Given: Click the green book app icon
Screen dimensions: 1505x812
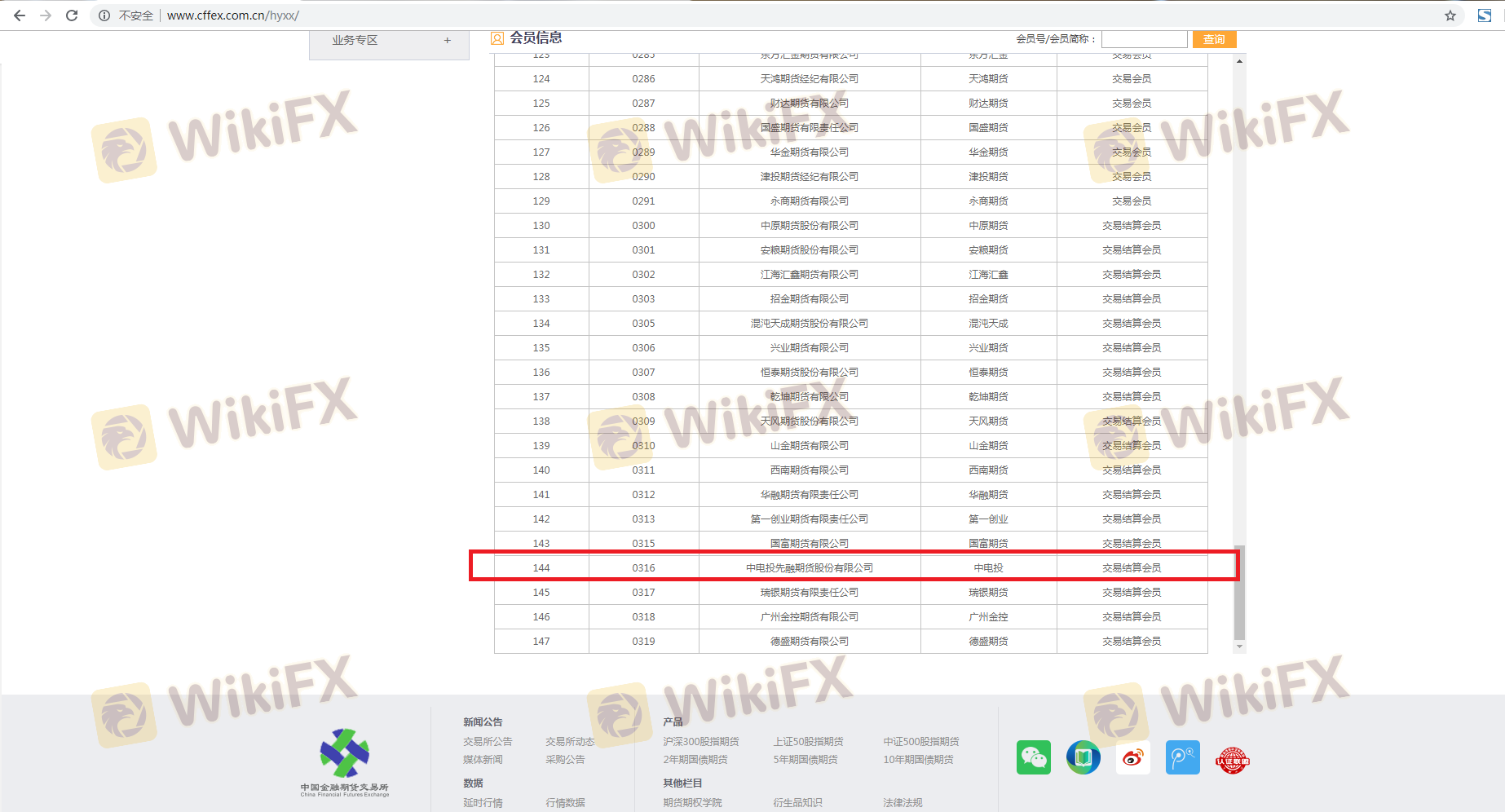Looking at the screenshot, I should (1083, 757).
